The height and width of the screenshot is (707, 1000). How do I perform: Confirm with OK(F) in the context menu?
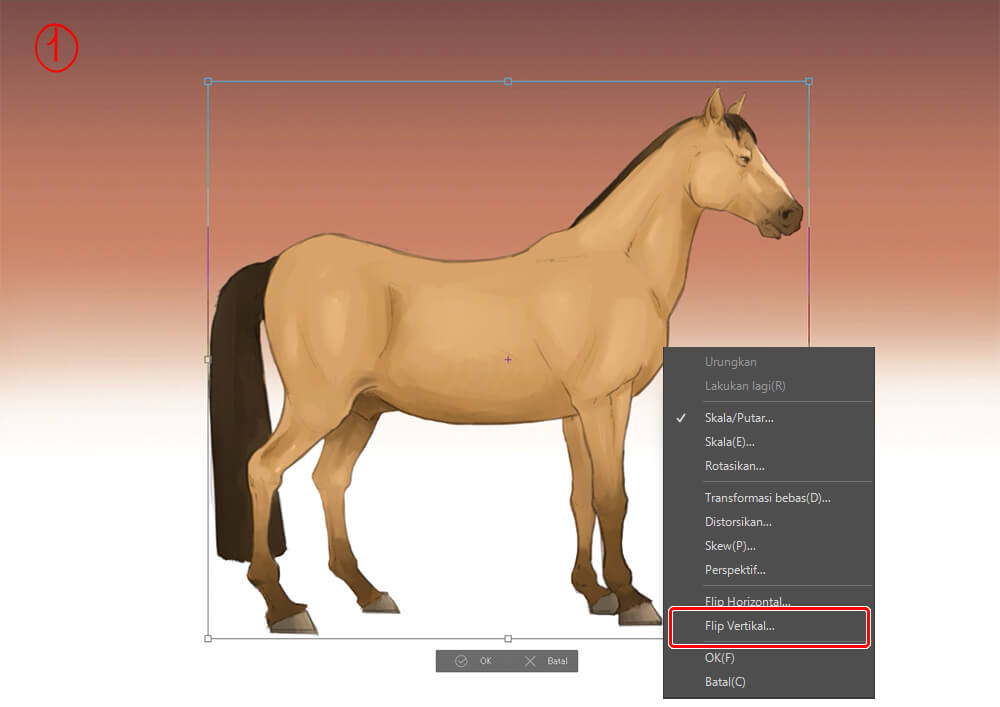(720, 658)
